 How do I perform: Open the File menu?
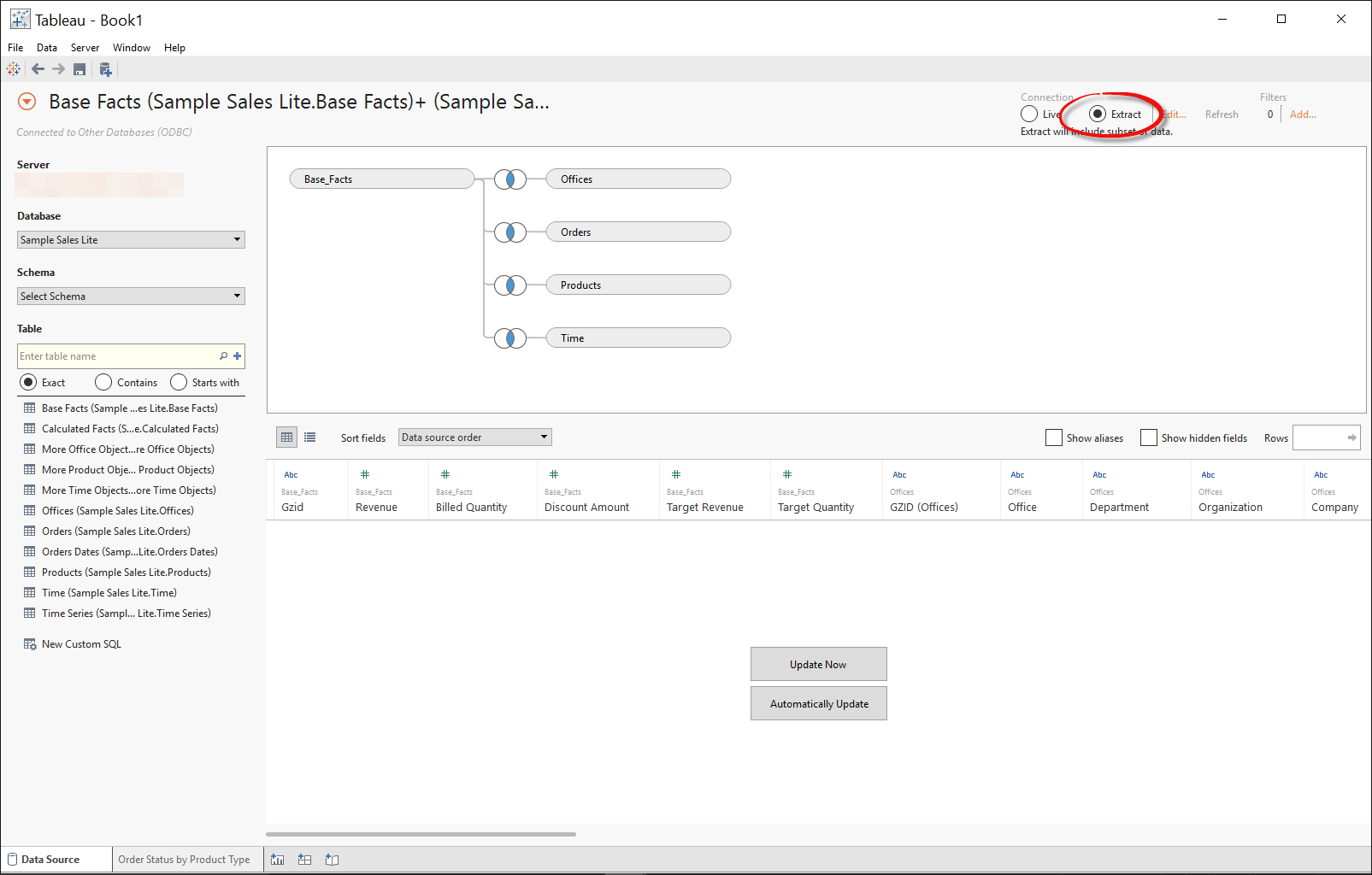point(15,48)
